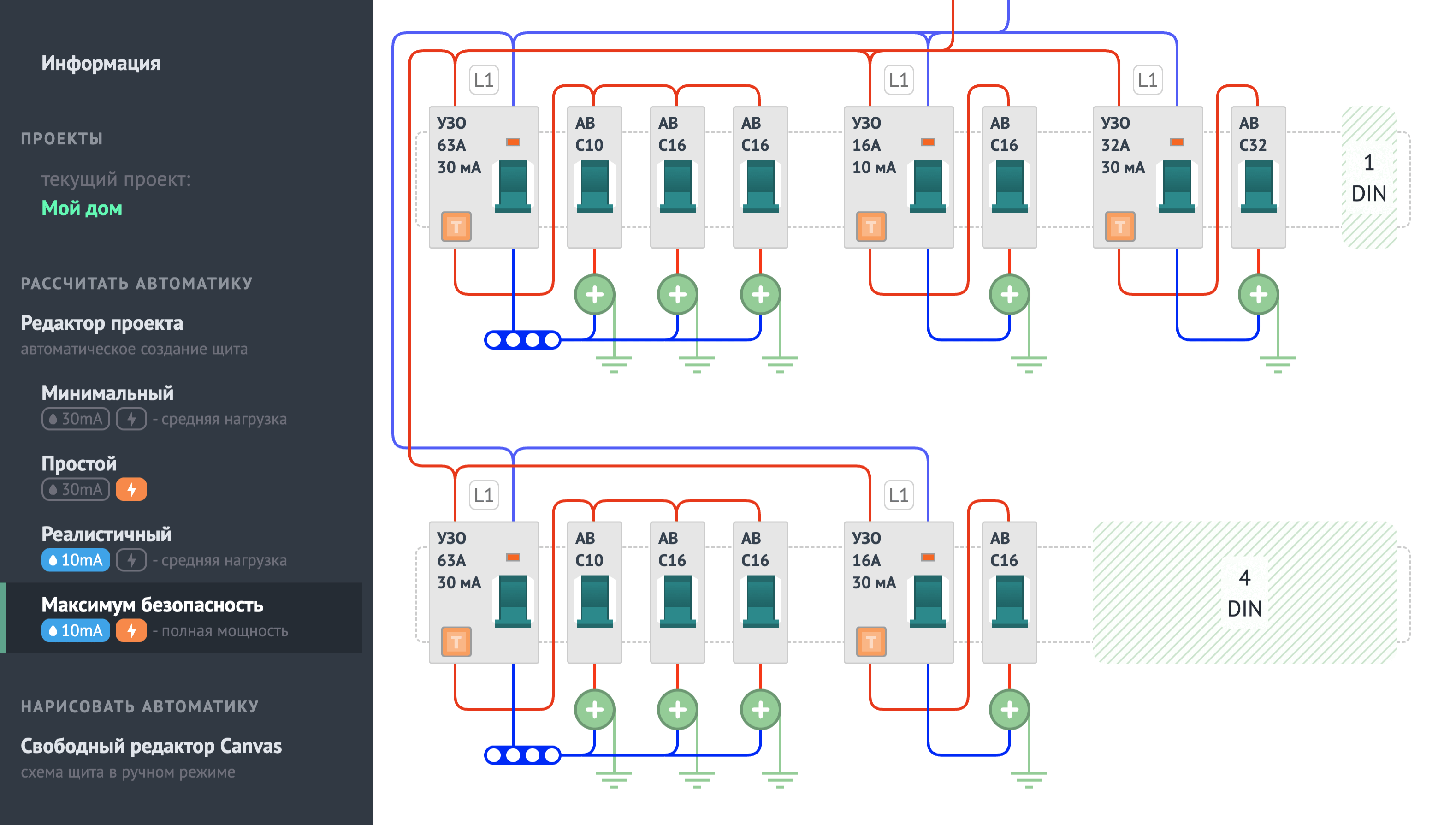Add load under bottom-row АВ C16 after УЗО 16A 30 мА
This screenshot has height=825, width=1456.
click(x=1009, y=709)
